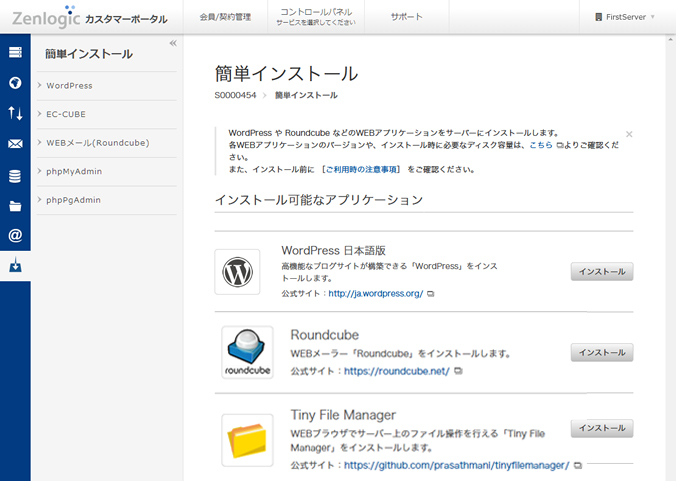Click the Tiny File Manager folder thumbnail

click(247, 440)
